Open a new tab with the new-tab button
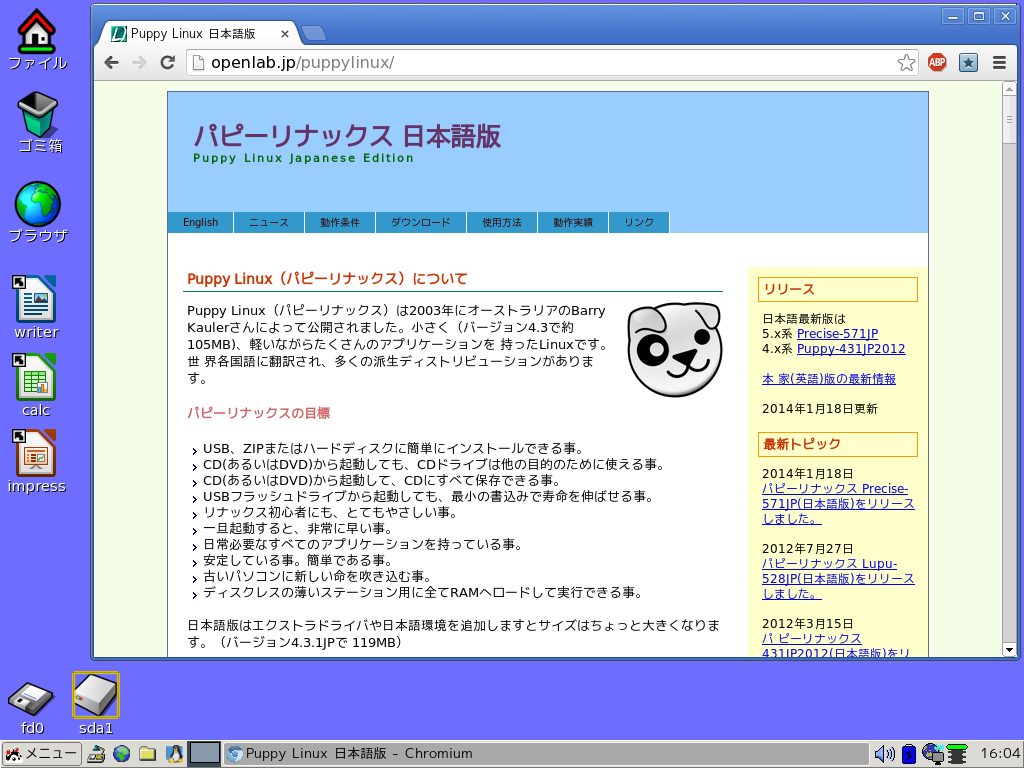Viewport: 1024px width, 768px height. point(314,33)
